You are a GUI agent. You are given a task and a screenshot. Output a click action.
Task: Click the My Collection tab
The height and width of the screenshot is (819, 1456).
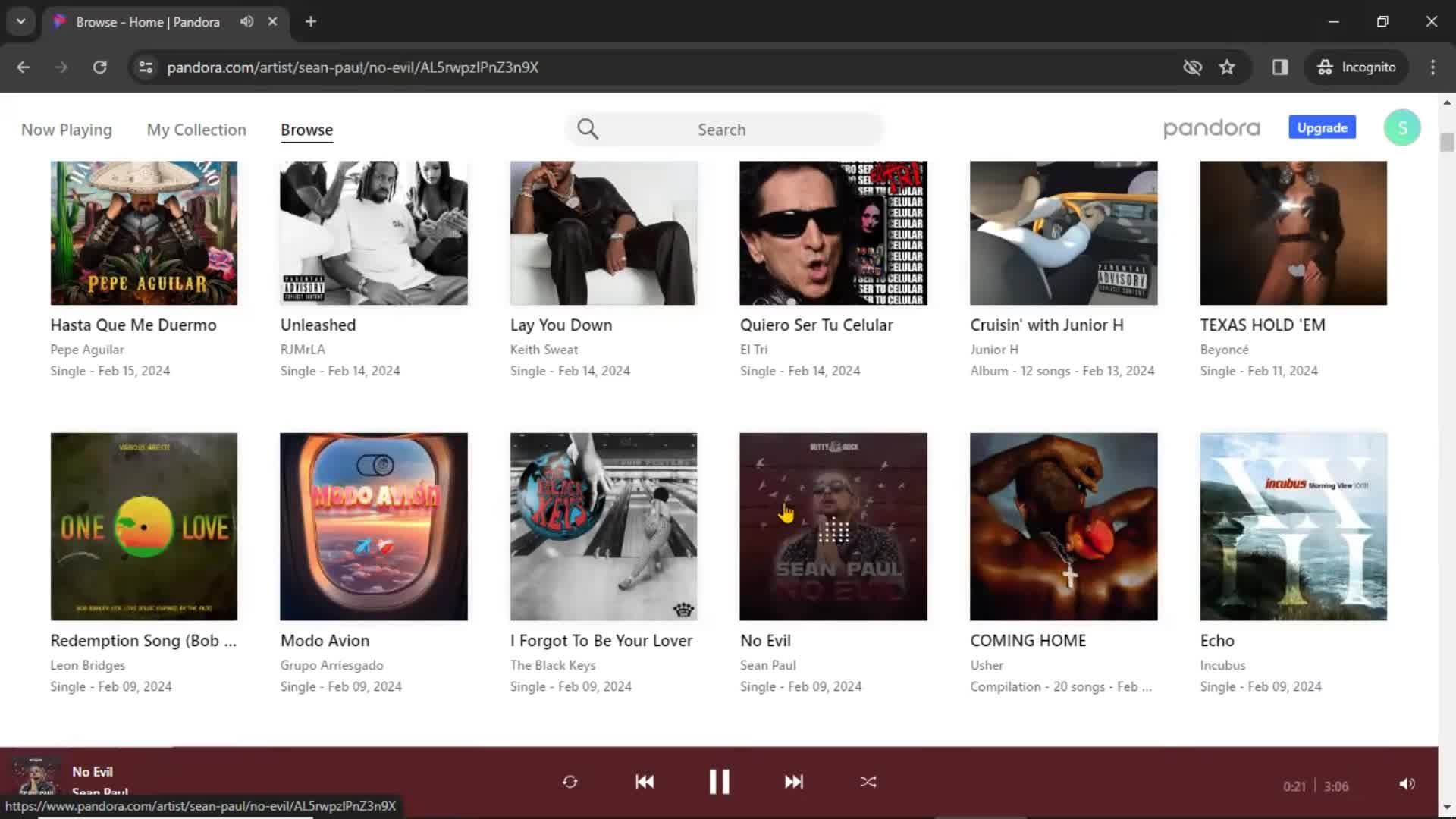(196, 129)
